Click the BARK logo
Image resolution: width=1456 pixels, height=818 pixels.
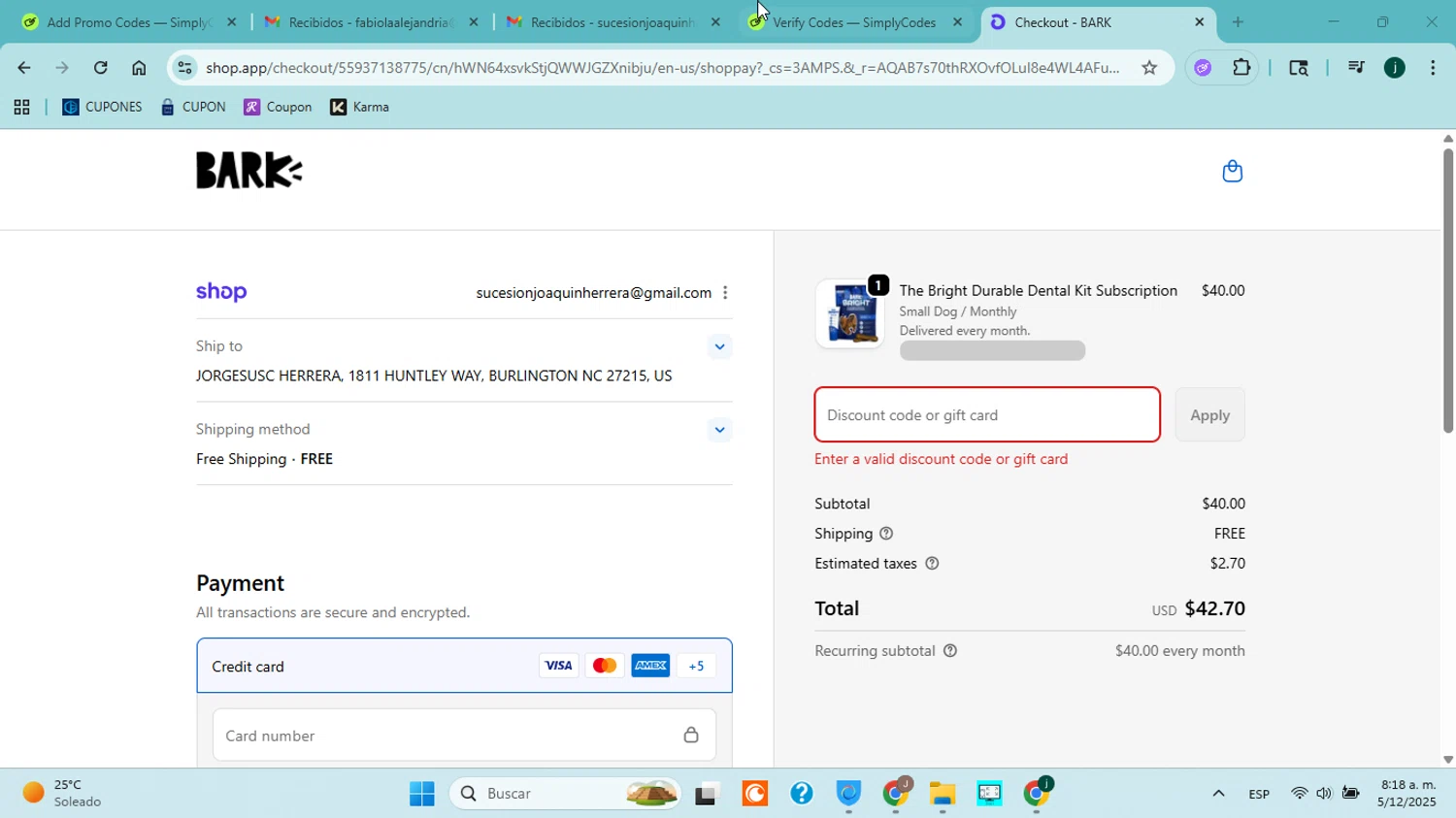249,171
